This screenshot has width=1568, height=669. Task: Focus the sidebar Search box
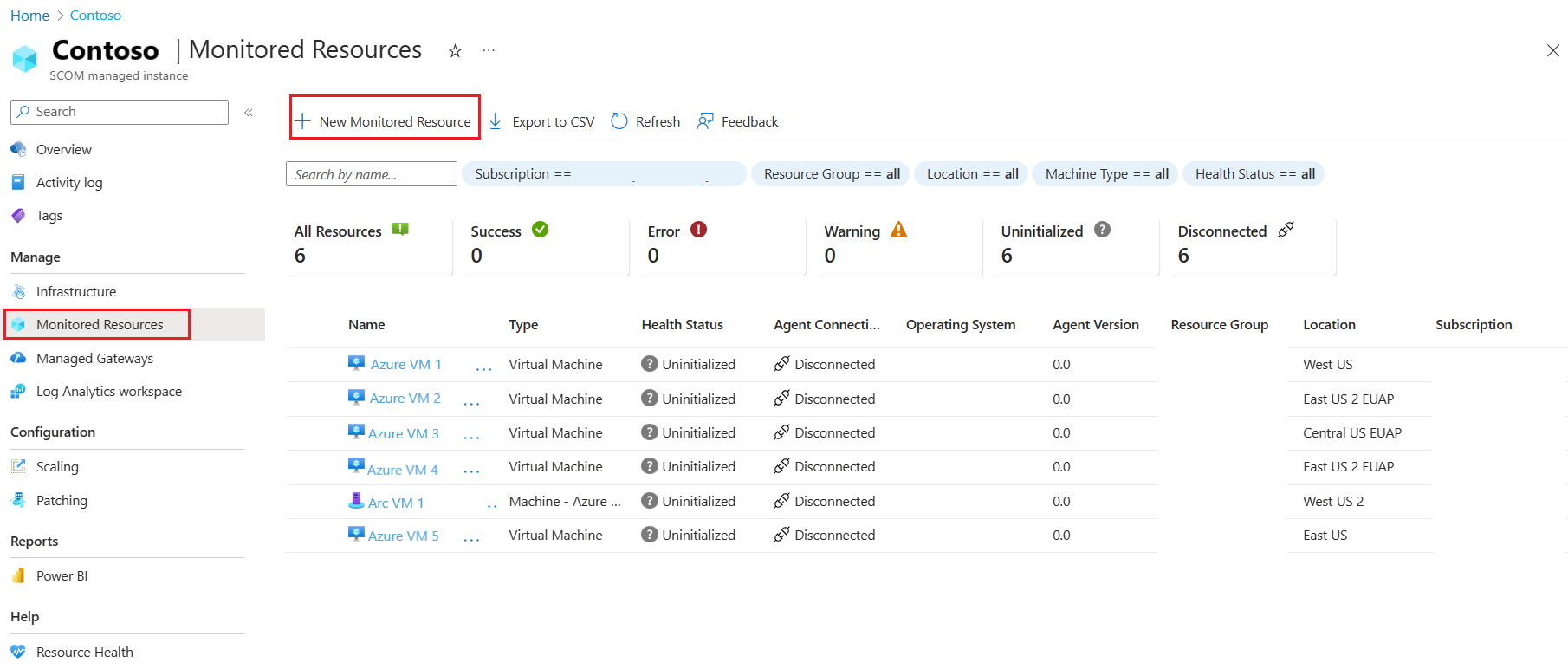point(120,112)
